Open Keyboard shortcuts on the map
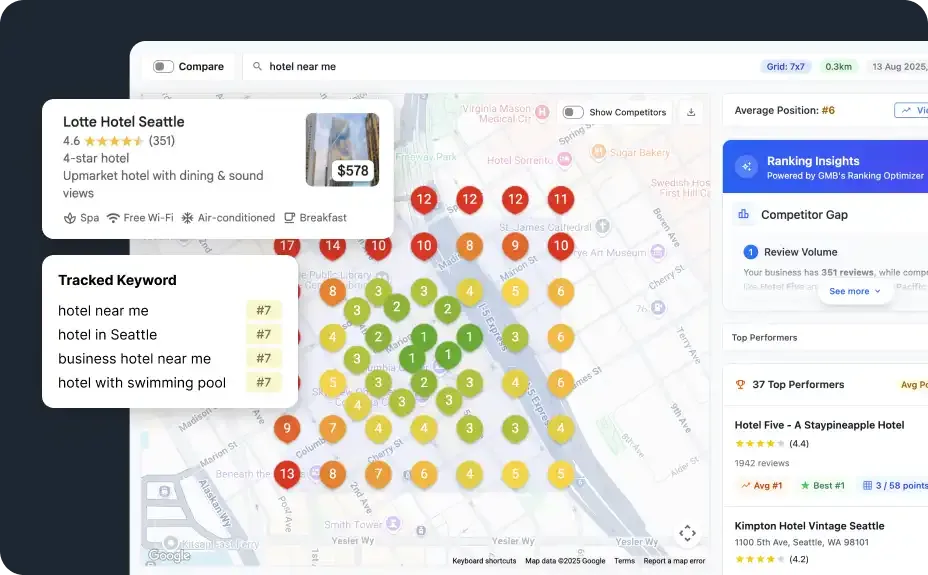This screenshot has height=575, width=928. (x=484, y=561)
